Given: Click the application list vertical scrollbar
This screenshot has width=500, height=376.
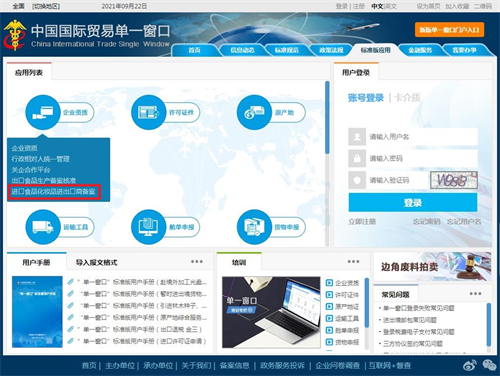Looking at the screenshot, I should pos(327,117).
